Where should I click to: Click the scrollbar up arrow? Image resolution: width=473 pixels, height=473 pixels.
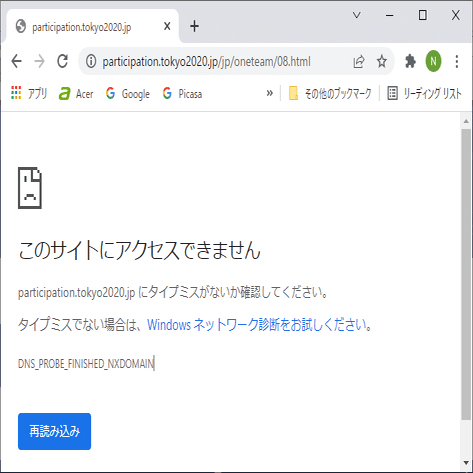coord(466,121)
